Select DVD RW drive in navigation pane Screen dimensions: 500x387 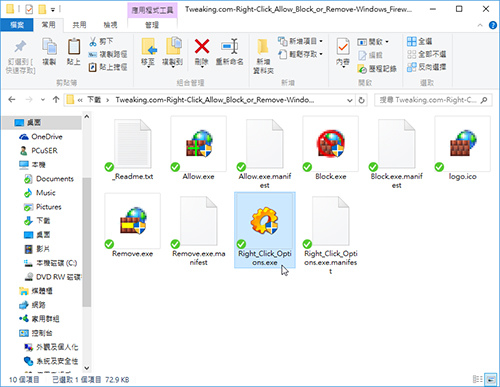point(53,277)
